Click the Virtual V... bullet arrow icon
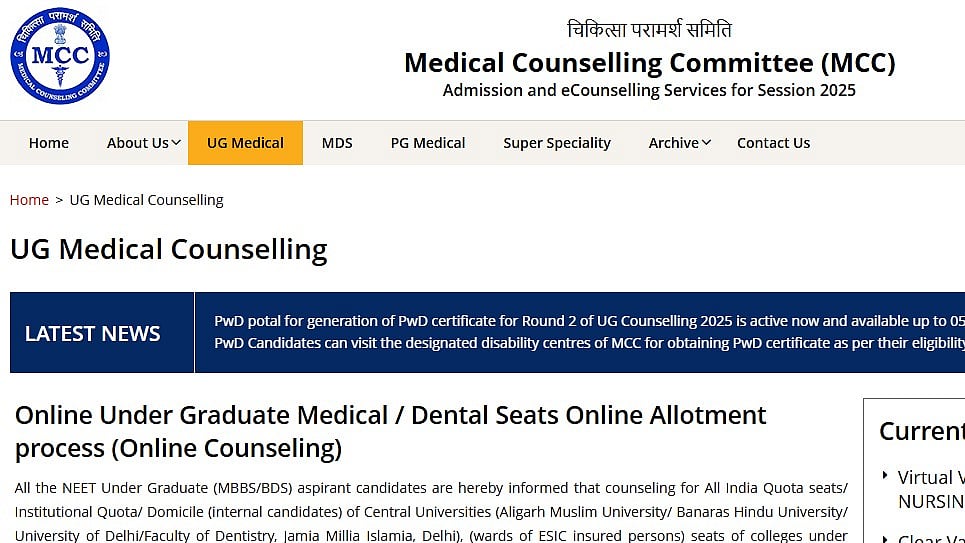 point(885,475)
